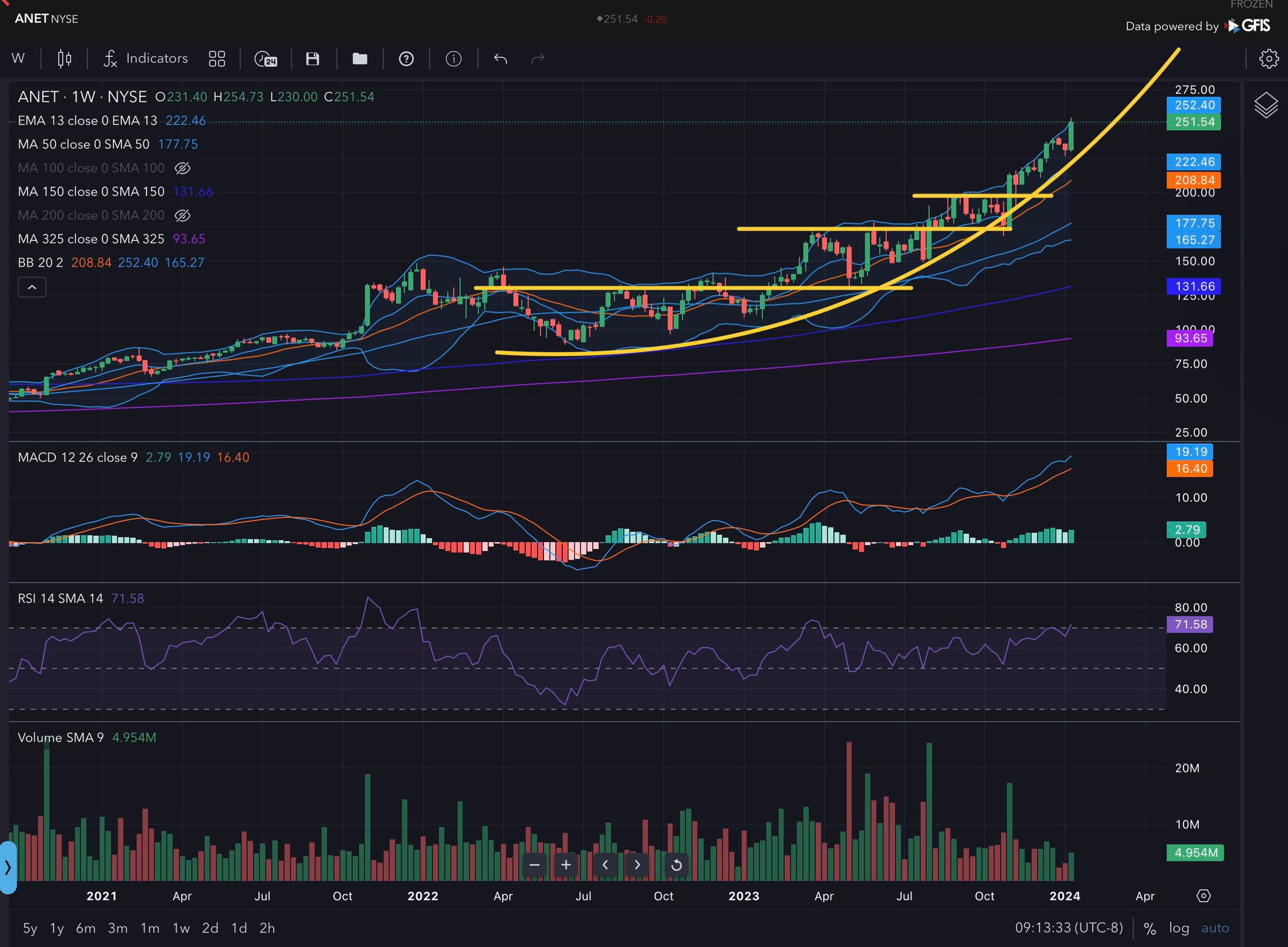The height and width of the screenshot is (947, 1288).
Task: Collapse the indicator legend
Action: (32, 287)
